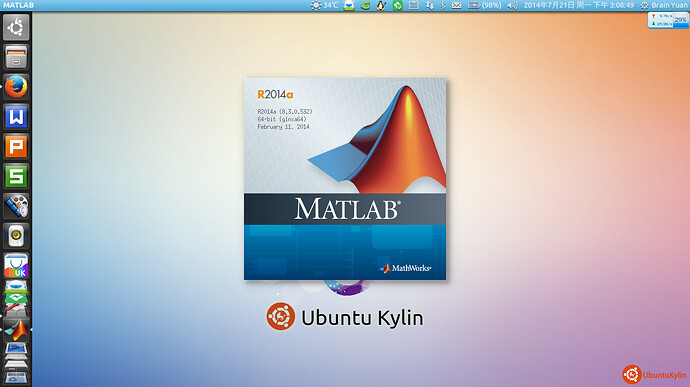Click the network speed monitor widget
The width and height of the screenshot is (690, 387).
668,20
